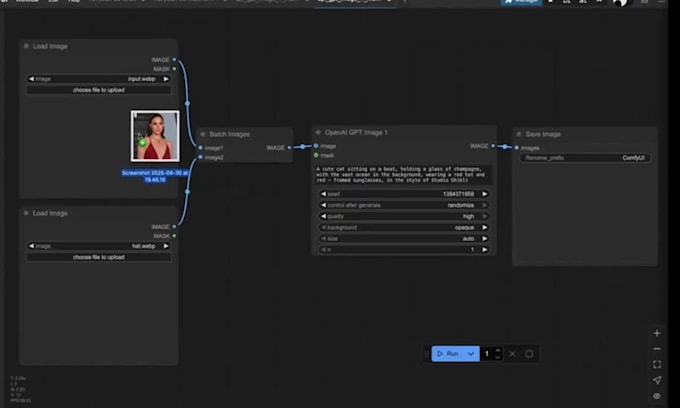Click the highlighted Screenshot 2025-04-30 file label
The width and height of the screenshot is (680, 408).
click(155, 176)
